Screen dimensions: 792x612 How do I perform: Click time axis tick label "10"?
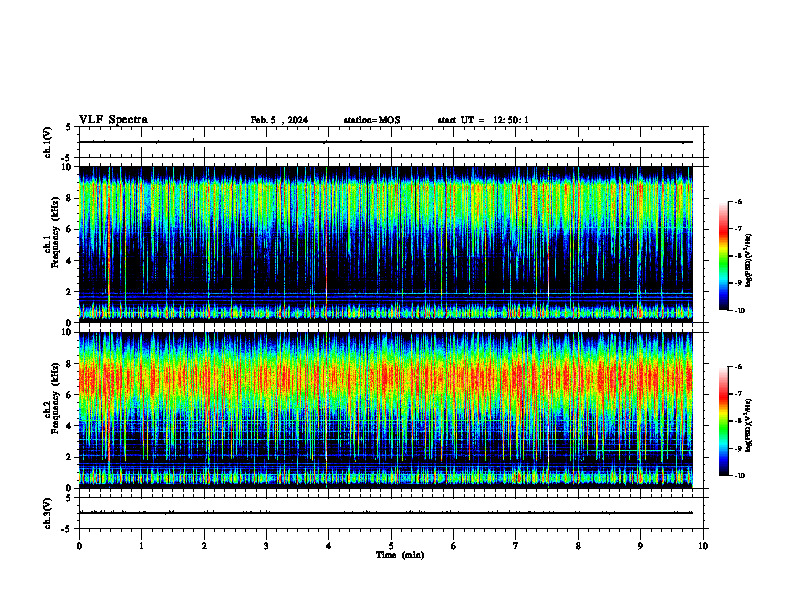click(703, 546)
